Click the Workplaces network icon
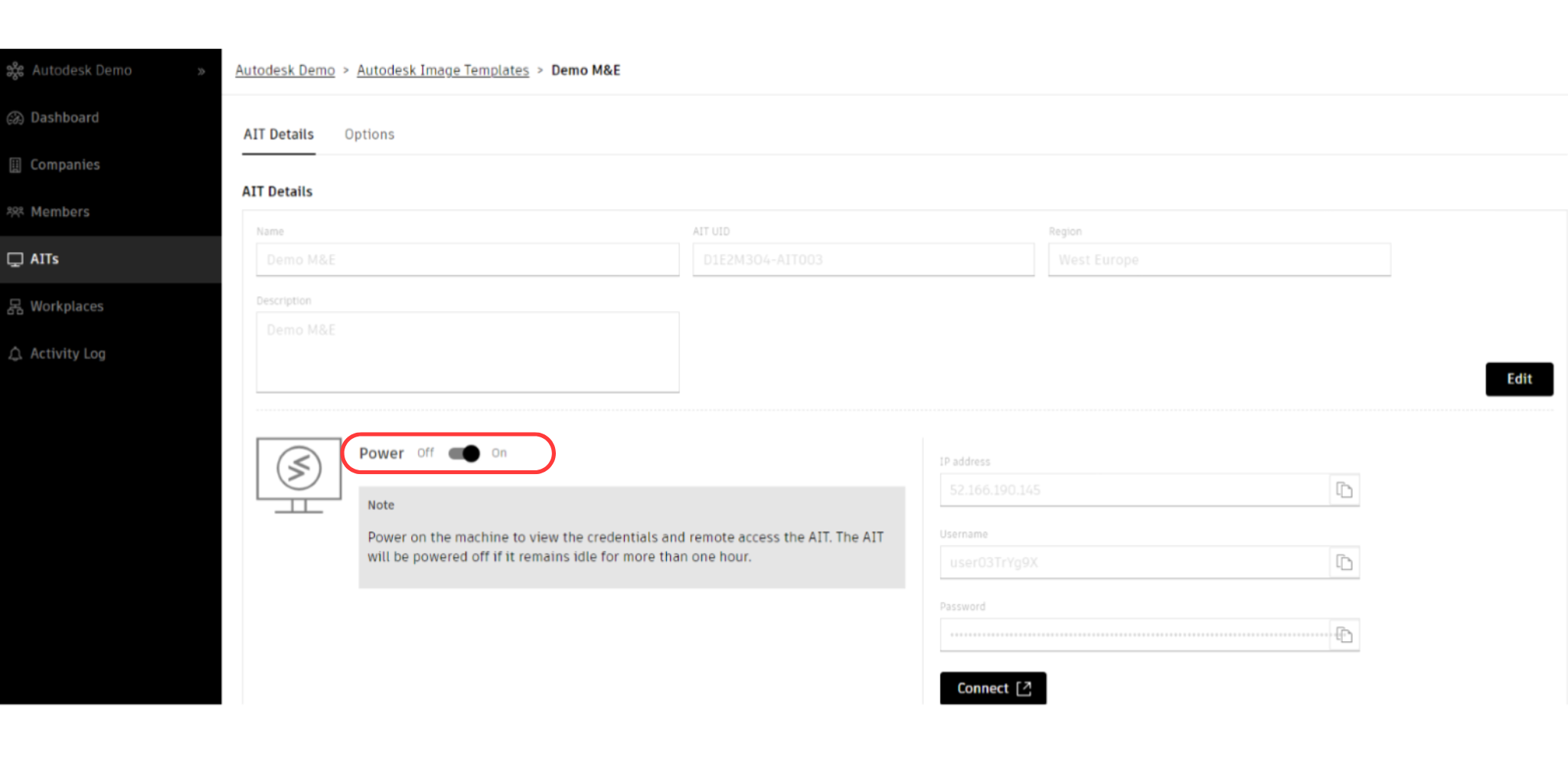Viewport: 1568px width, 782px height. tap(15, 306)
